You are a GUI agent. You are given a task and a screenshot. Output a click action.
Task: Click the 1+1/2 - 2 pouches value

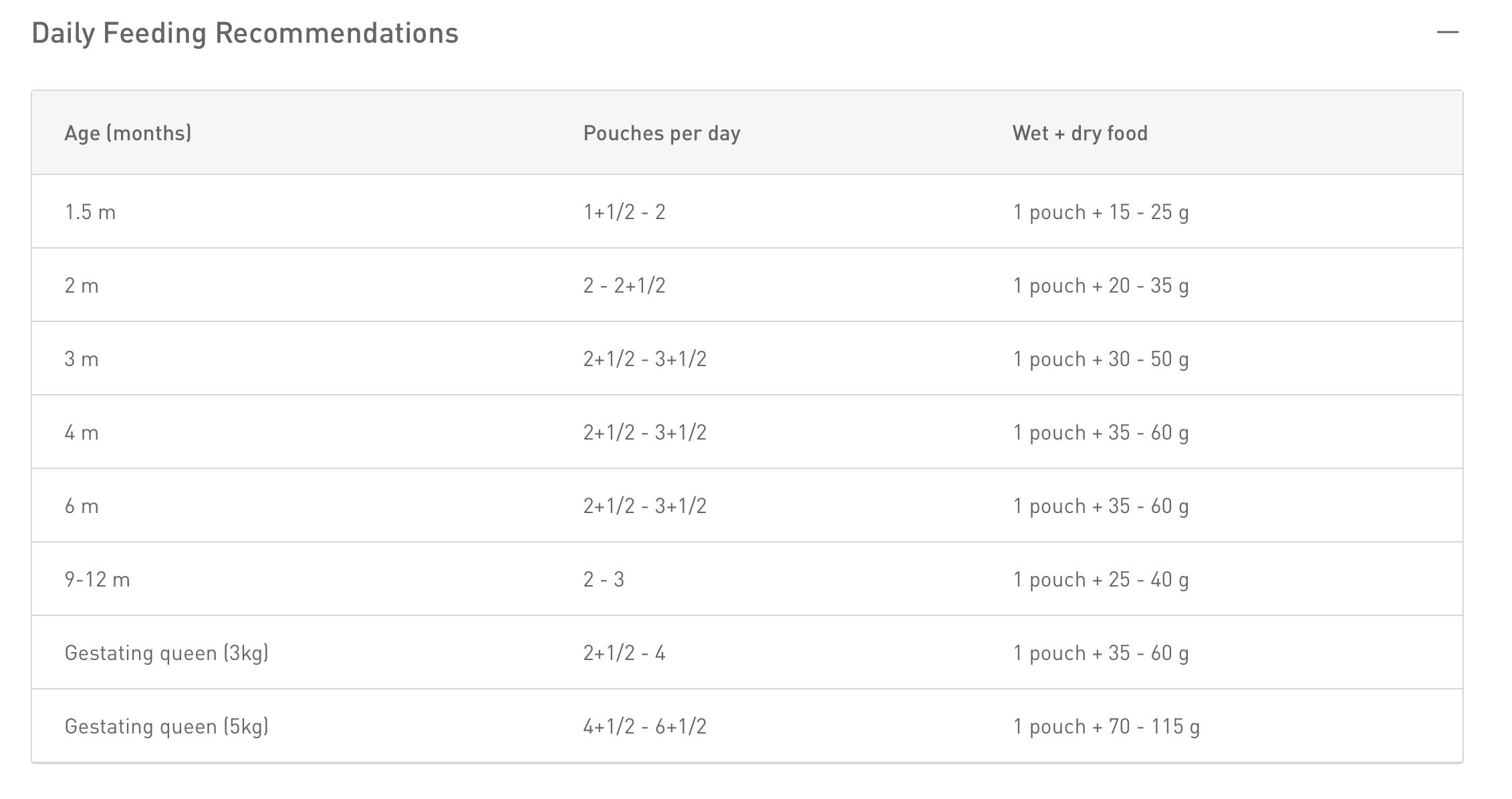coord(624,212)
